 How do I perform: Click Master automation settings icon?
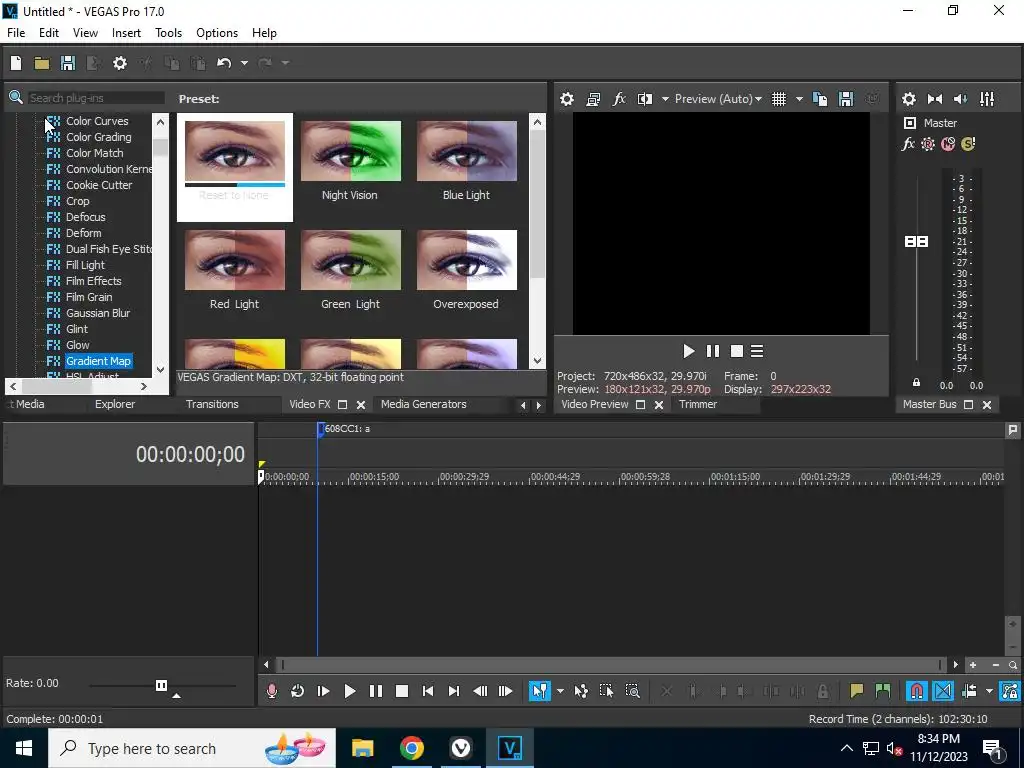tap(928, 144)
